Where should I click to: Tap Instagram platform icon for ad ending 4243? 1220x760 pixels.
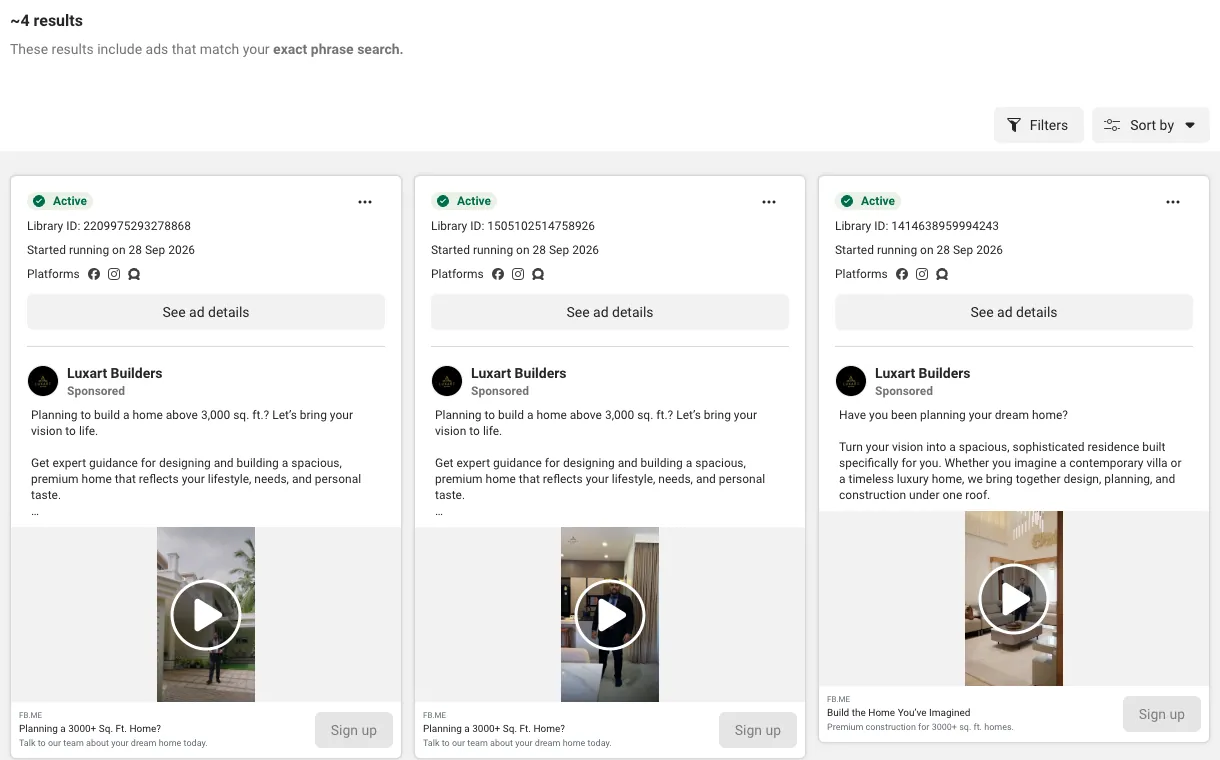click(x=922, y=274)
